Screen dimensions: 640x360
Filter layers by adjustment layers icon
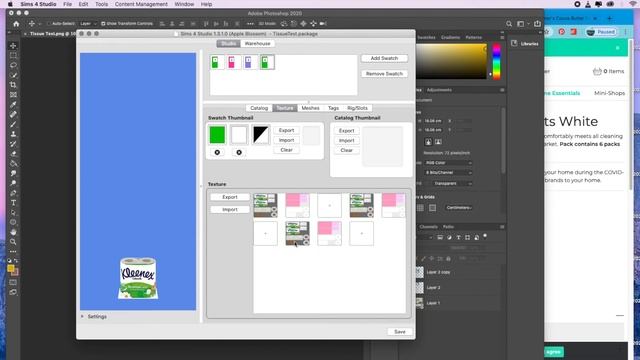click(x=449, y=237)
